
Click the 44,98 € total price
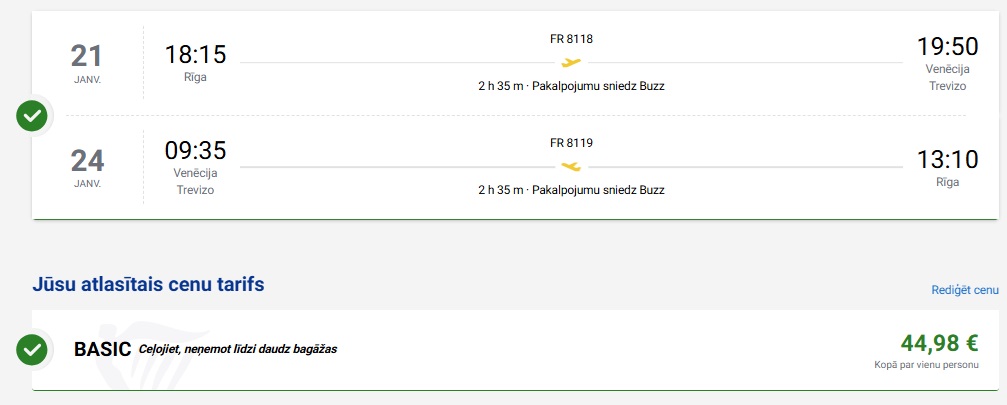tap(939, 344)
